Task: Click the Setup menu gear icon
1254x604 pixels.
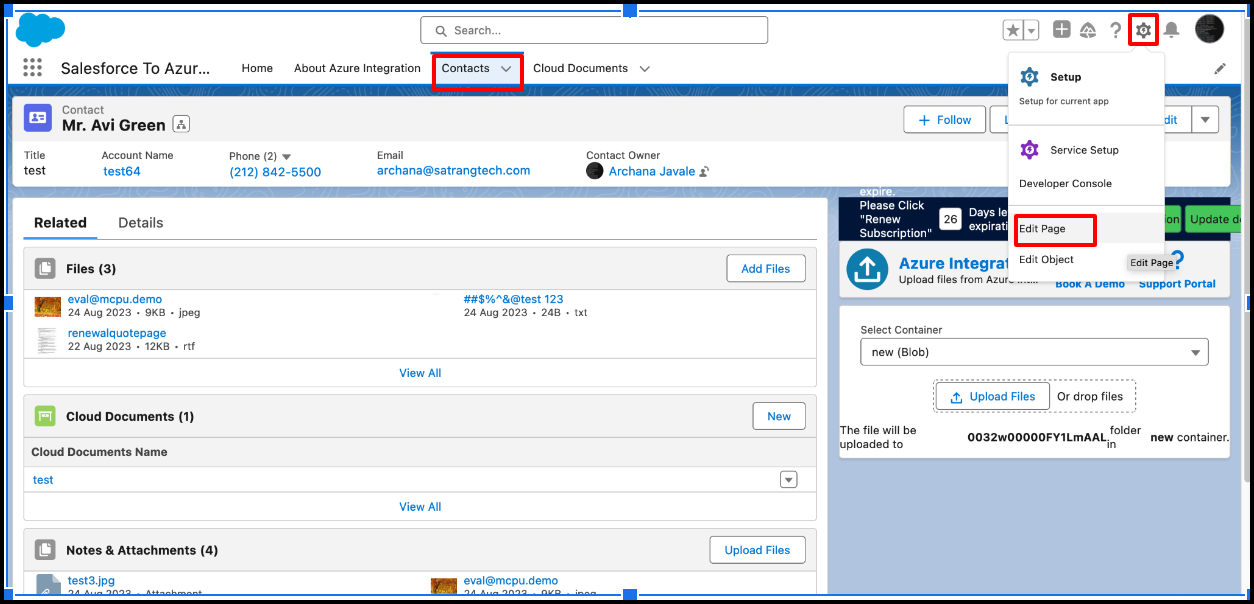Action: coord(1029,77)
